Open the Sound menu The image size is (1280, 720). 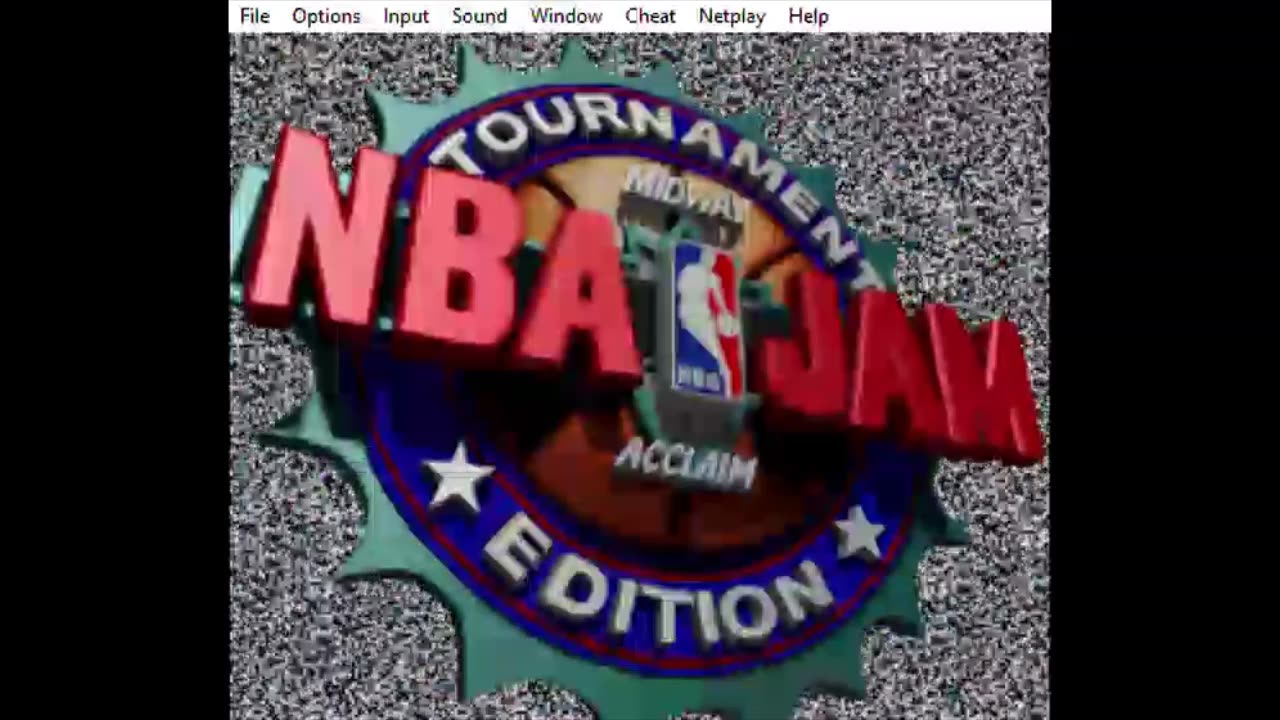pos(479,16)
